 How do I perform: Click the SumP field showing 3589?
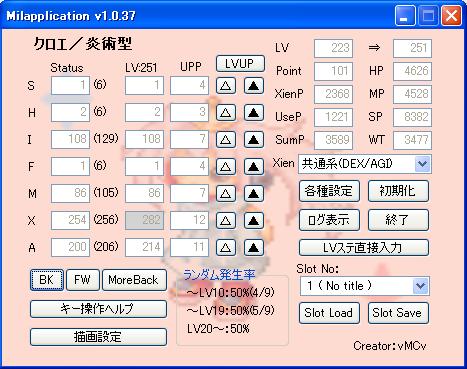[333, 140]
